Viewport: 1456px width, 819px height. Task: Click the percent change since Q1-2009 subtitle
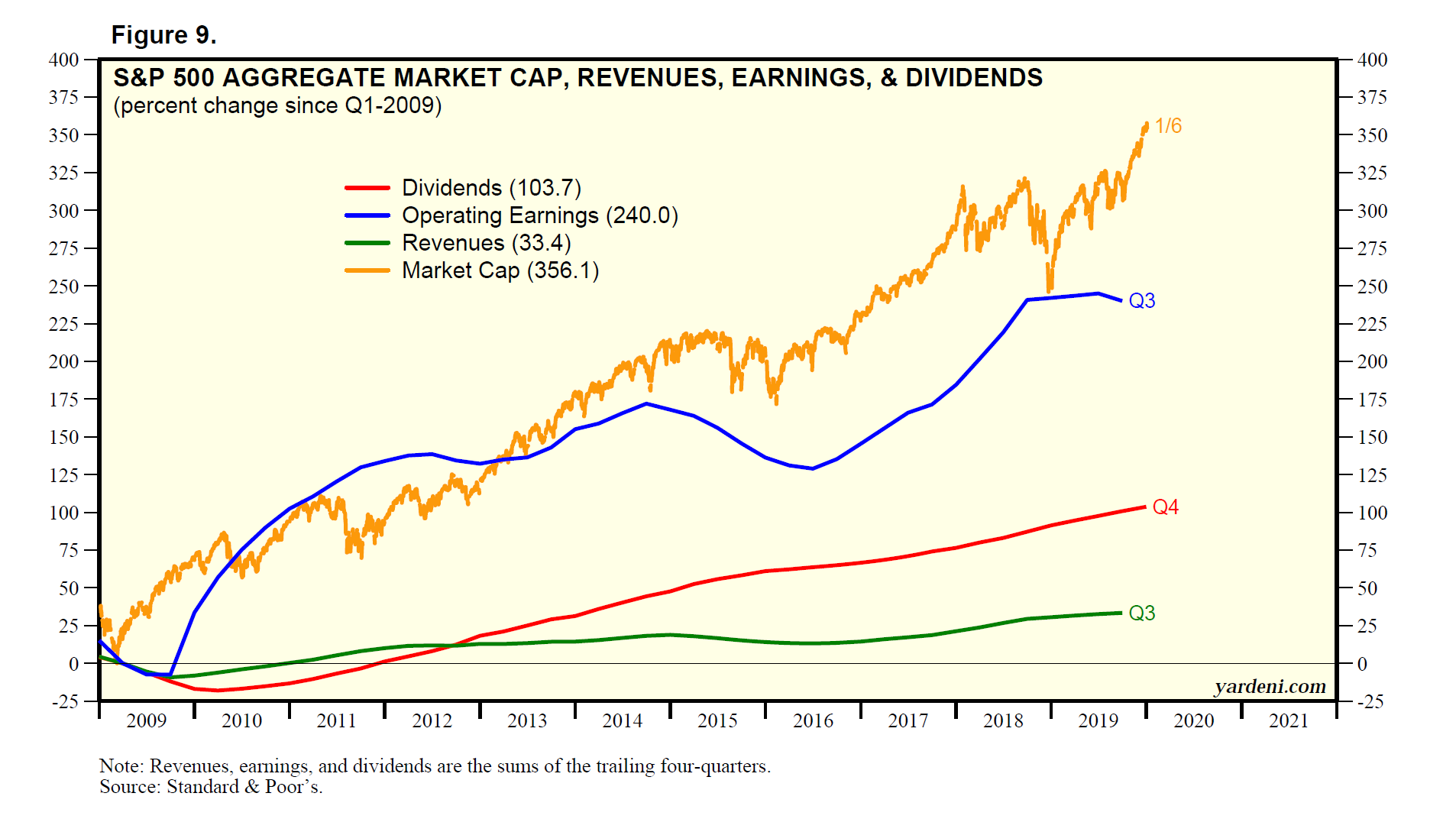(x=277, y=105)
